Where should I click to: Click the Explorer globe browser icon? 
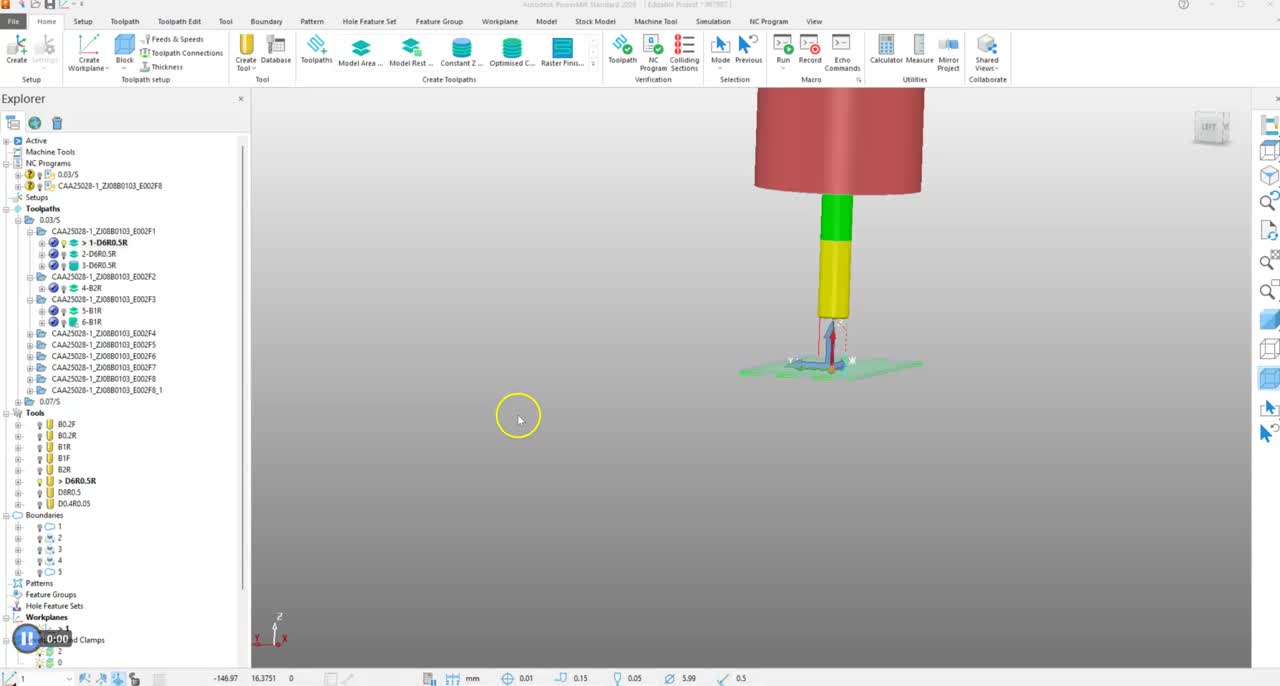click(34, 123)
